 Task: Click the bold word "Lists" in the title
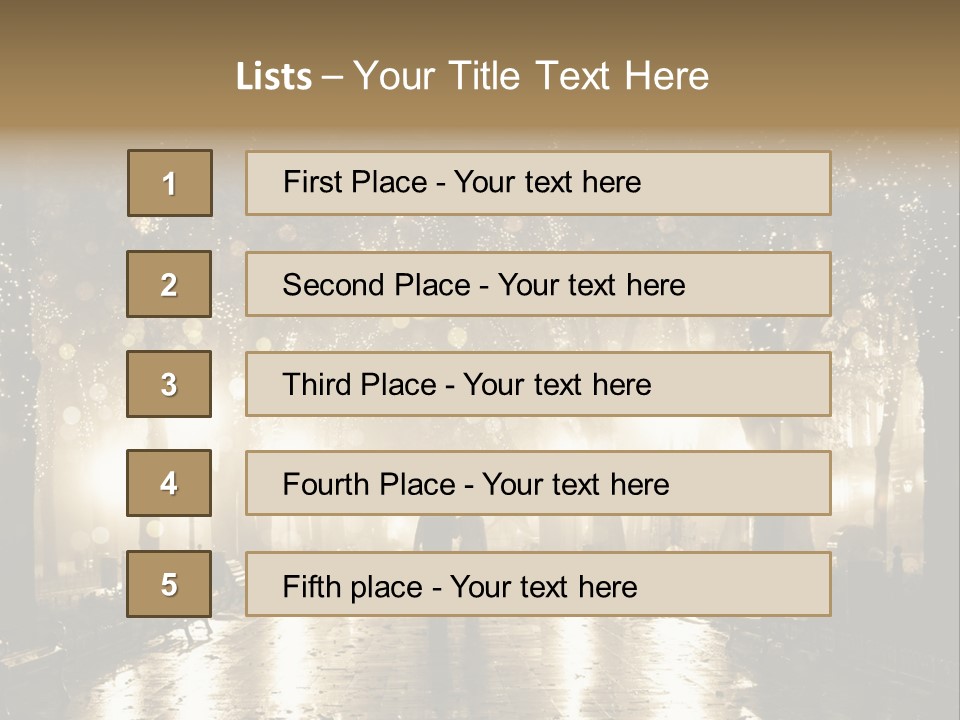(274, 77)
